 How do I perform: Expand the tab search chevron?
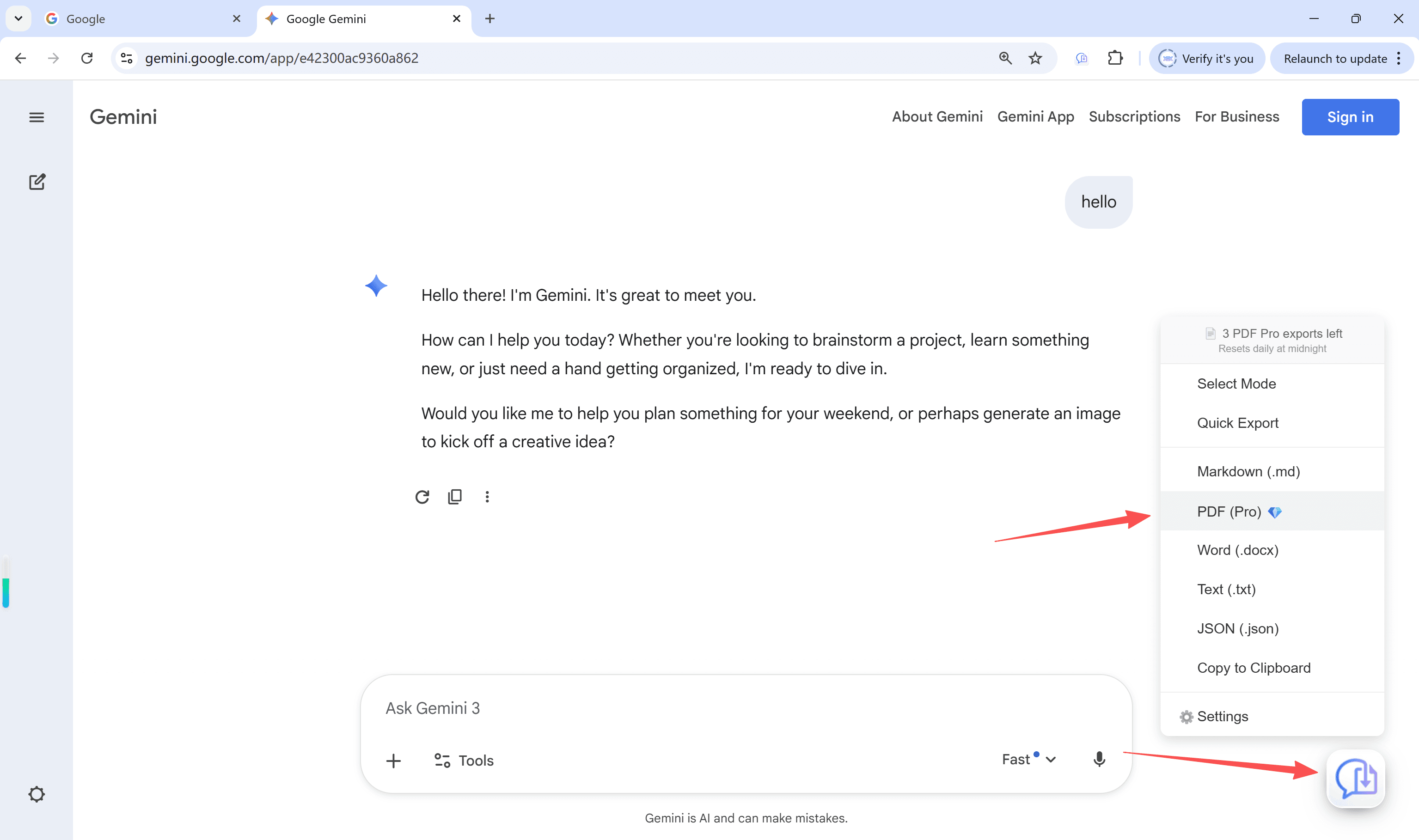pos(18,18)
